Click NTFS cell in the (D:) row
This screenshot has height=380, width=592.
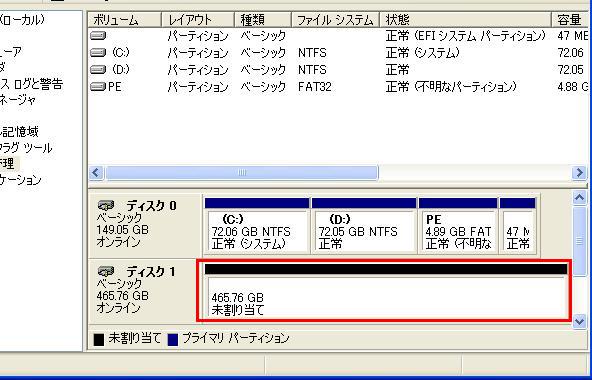312,70
